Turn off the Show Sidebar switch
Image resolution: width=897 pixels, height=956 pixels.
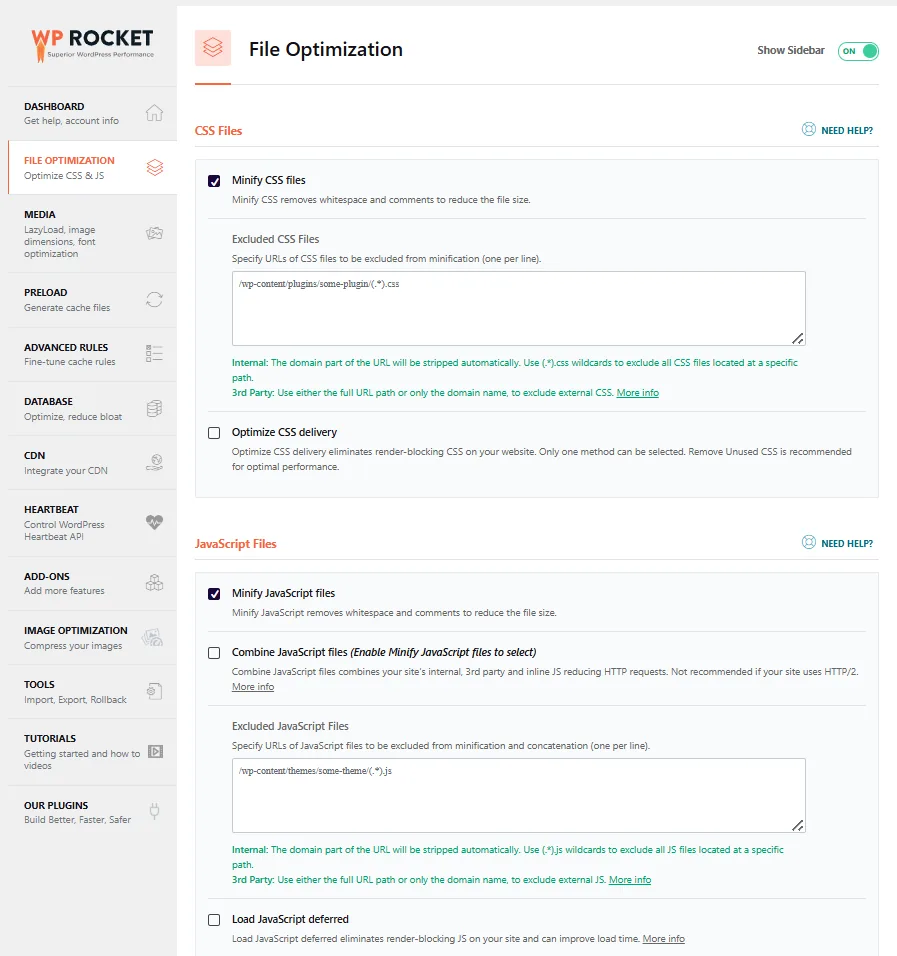[x=858, y=51]
